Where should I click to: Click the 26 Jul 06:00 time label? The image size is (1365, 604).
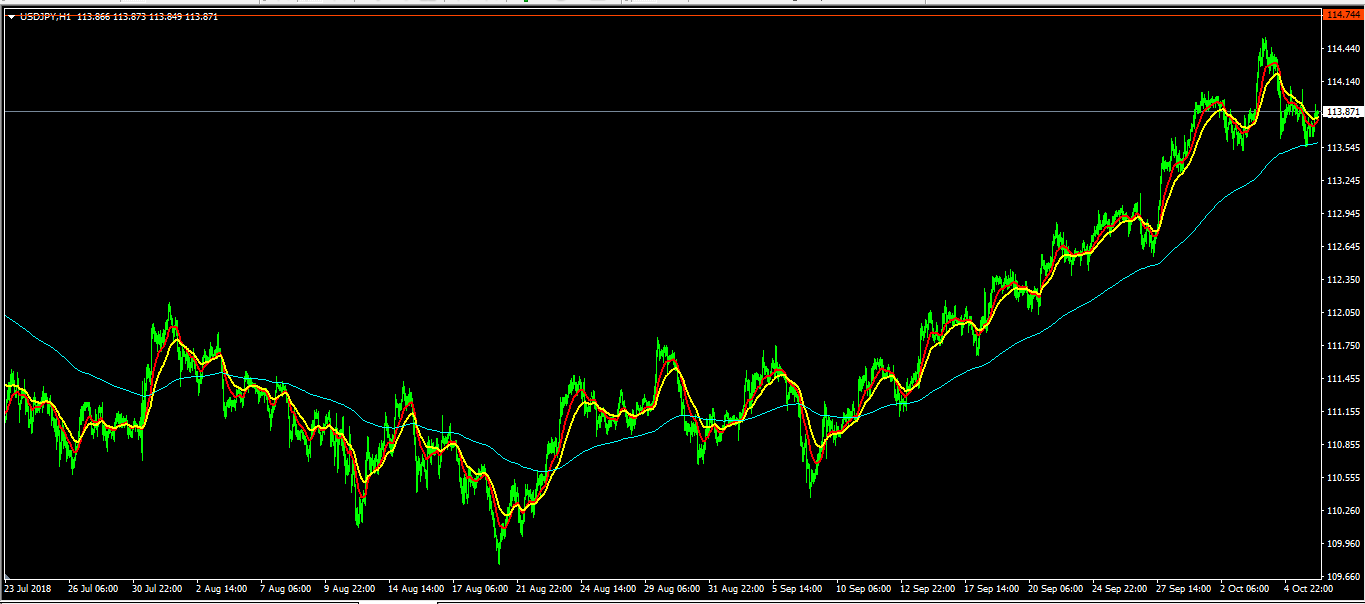coord(92,589)
